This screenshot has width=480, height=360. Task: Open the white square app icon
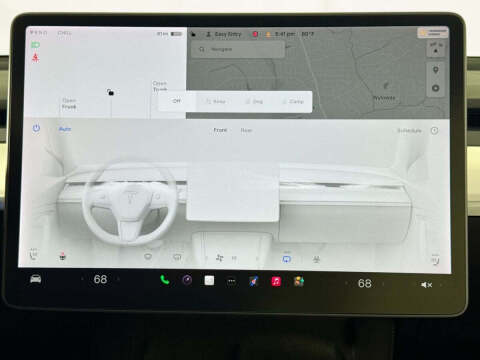(x=209, y=281)
